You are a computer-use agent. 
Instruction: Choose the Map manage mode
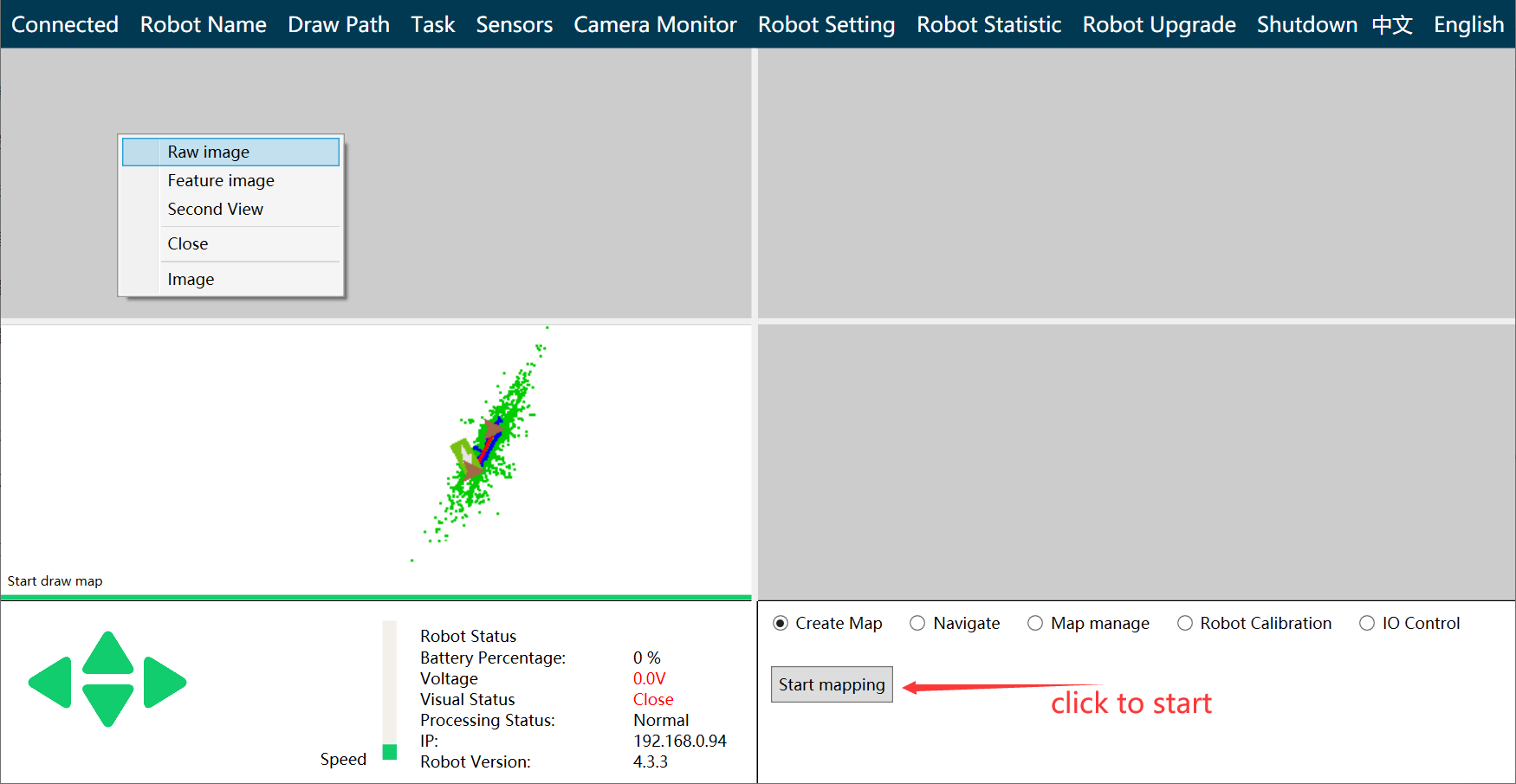coord(1035,624)
